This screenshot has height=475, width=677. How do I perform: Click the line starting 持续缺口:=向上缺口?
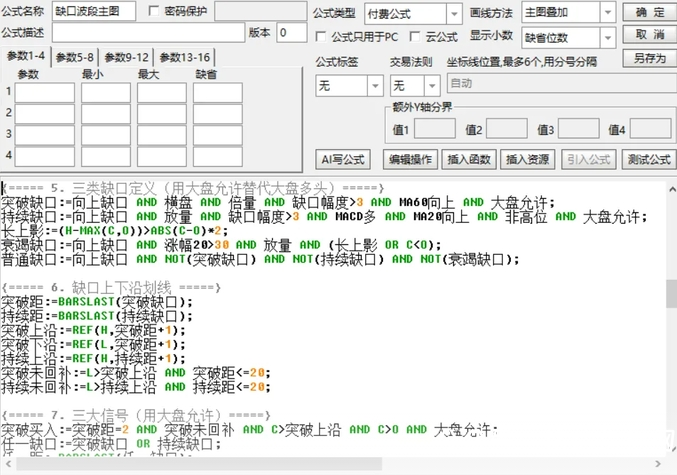324,216
